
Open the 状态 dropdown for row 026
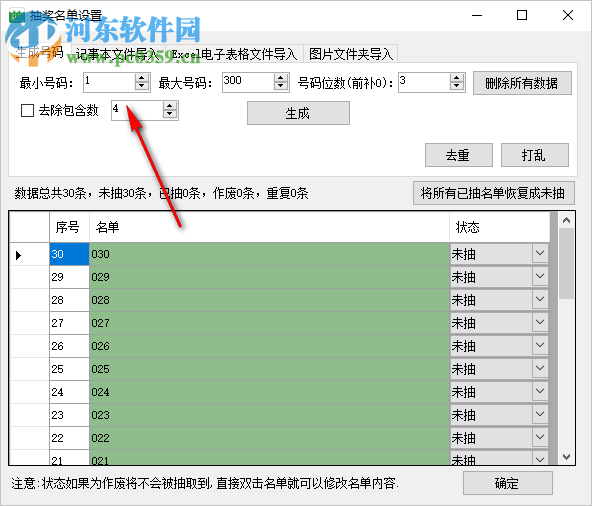[540, 346]
